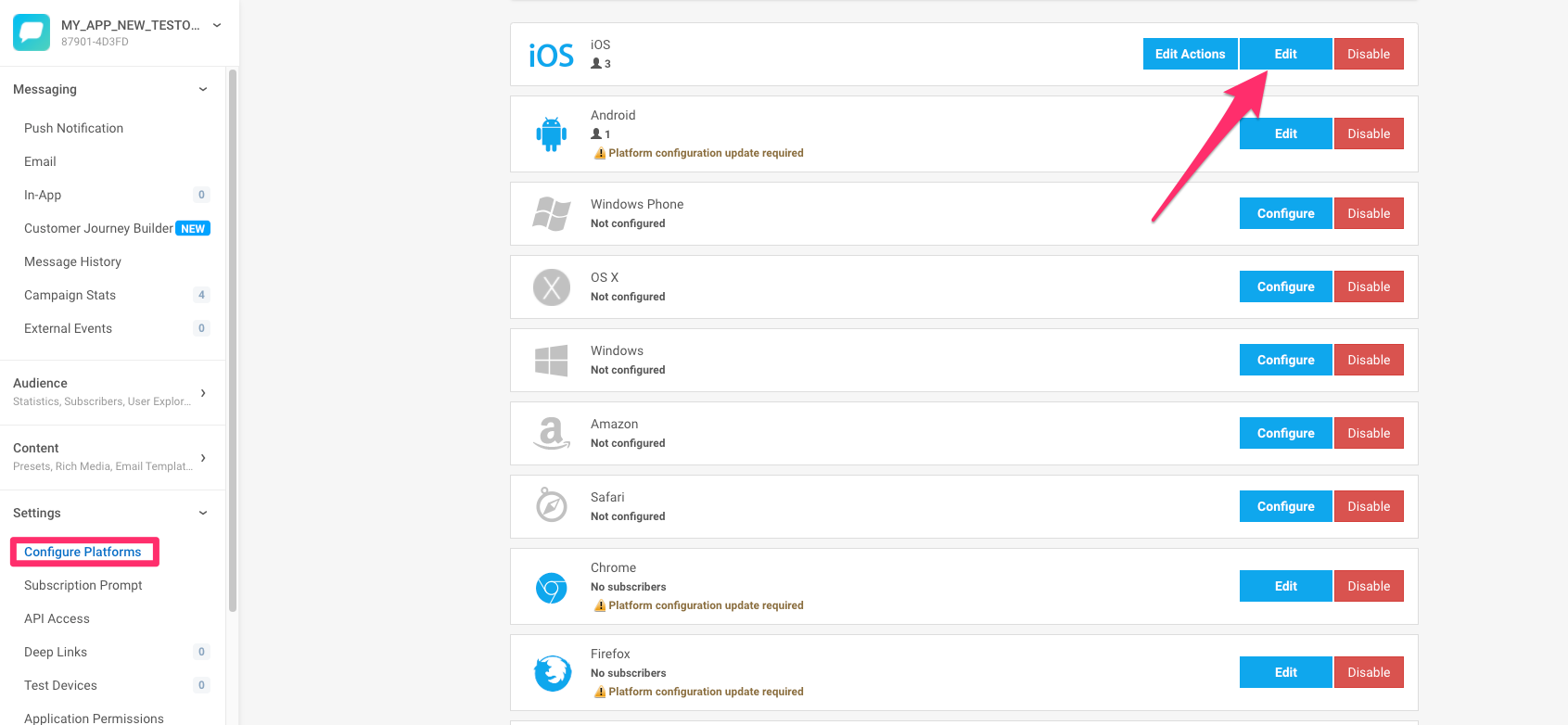Disable the iOS platform
Screen dimensions: 1568x725
1369,54
